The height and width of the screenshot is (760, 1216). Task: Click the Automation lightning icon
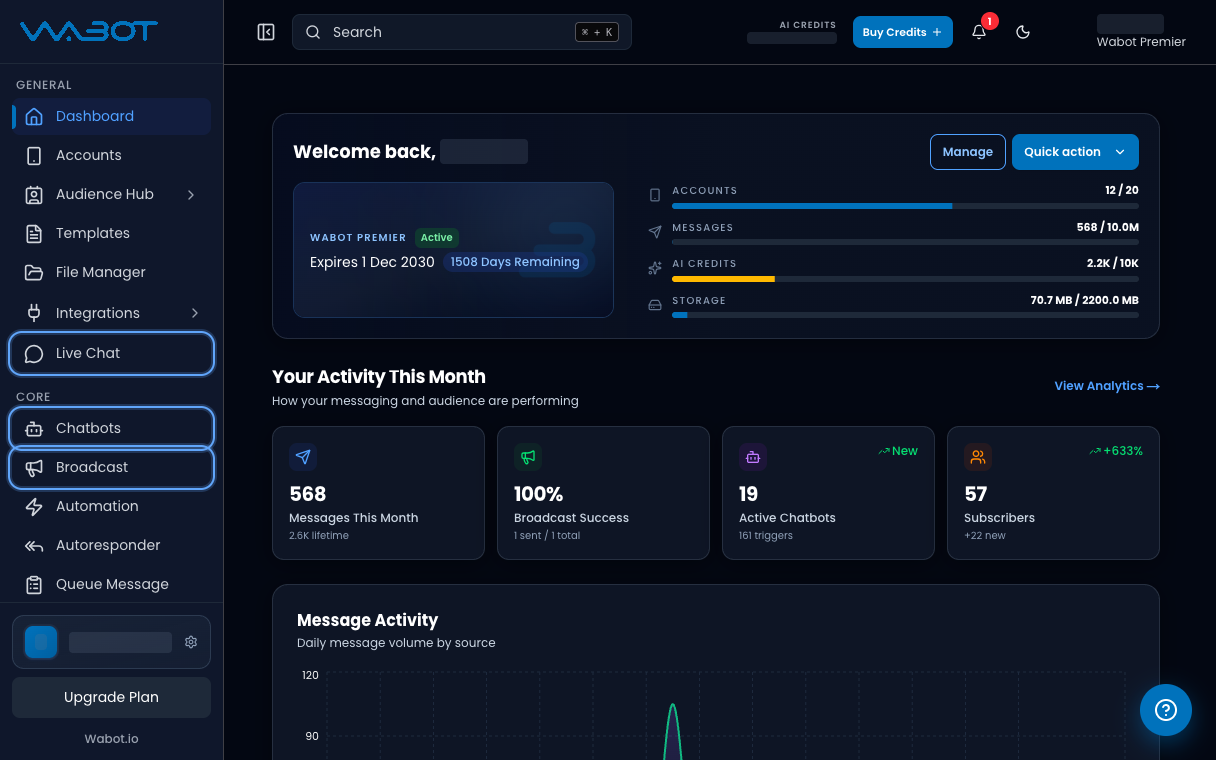34,506
